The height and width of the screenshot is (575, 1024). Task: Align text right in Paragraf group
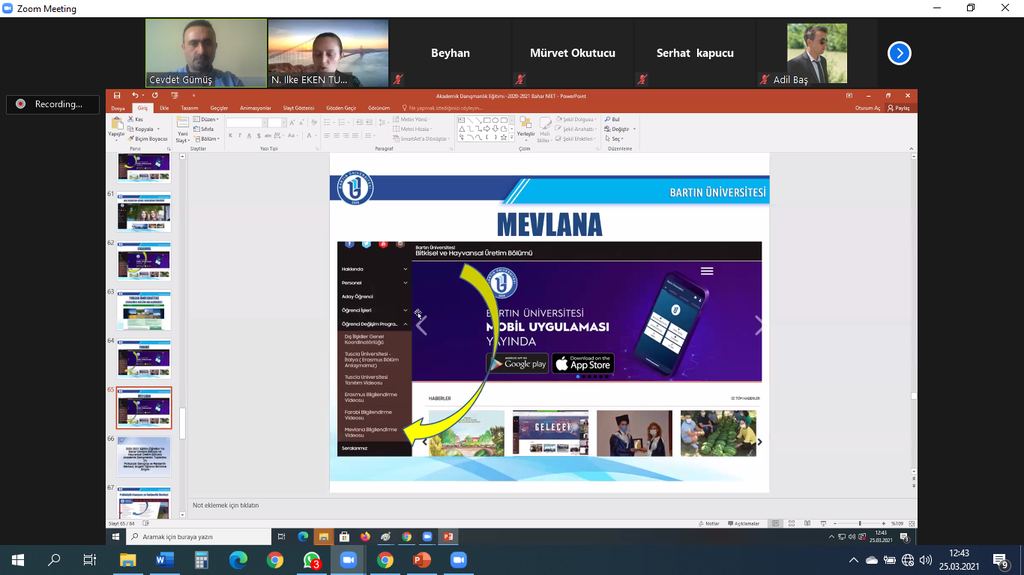coord(345,136)
